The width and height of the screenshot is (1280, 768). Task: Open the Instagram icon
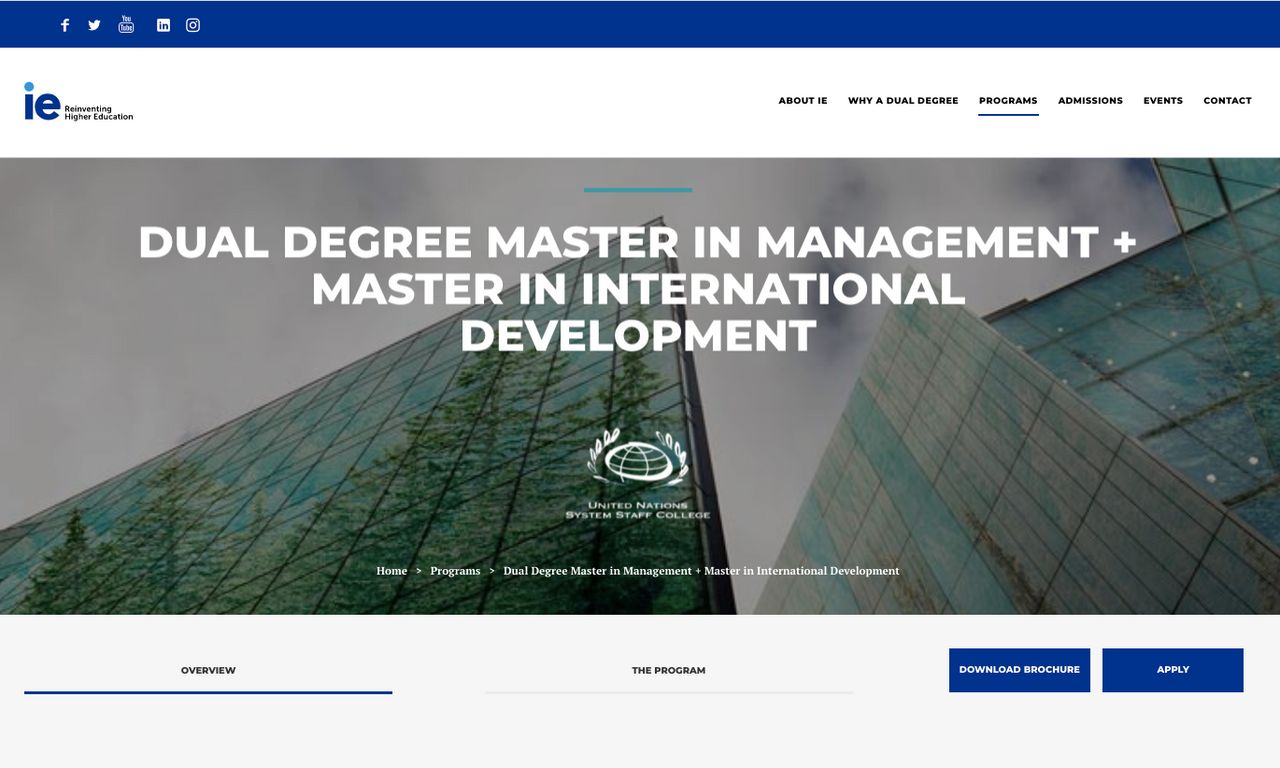pyautogui.click(x=192, y=24)
